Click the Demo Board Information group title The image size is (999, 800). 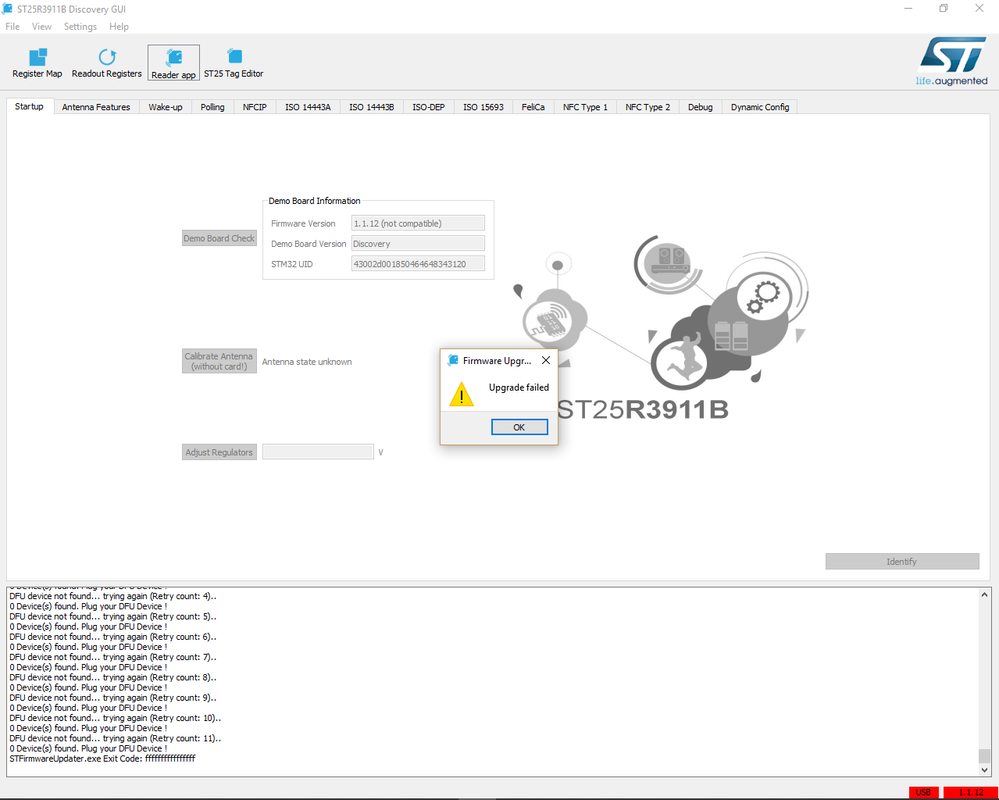[x=314, y=201]
